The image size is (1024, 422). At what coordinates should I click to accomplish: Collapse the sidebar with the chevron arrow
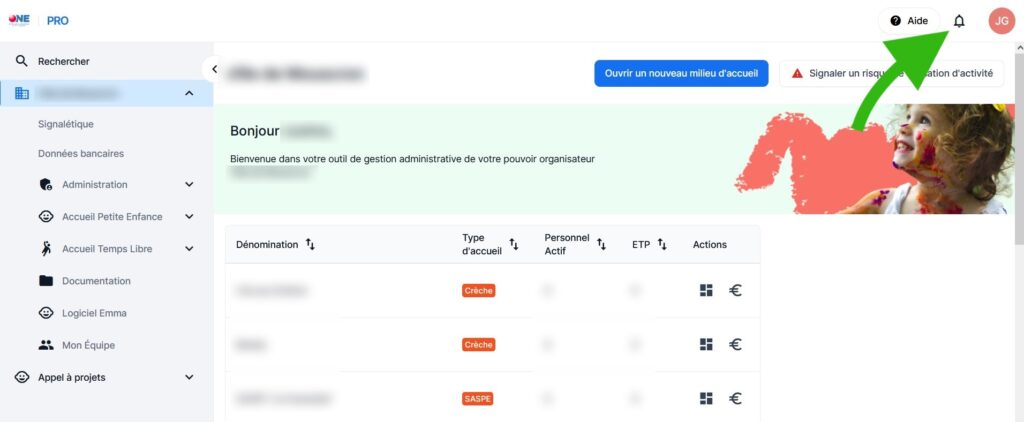point(213,69)
